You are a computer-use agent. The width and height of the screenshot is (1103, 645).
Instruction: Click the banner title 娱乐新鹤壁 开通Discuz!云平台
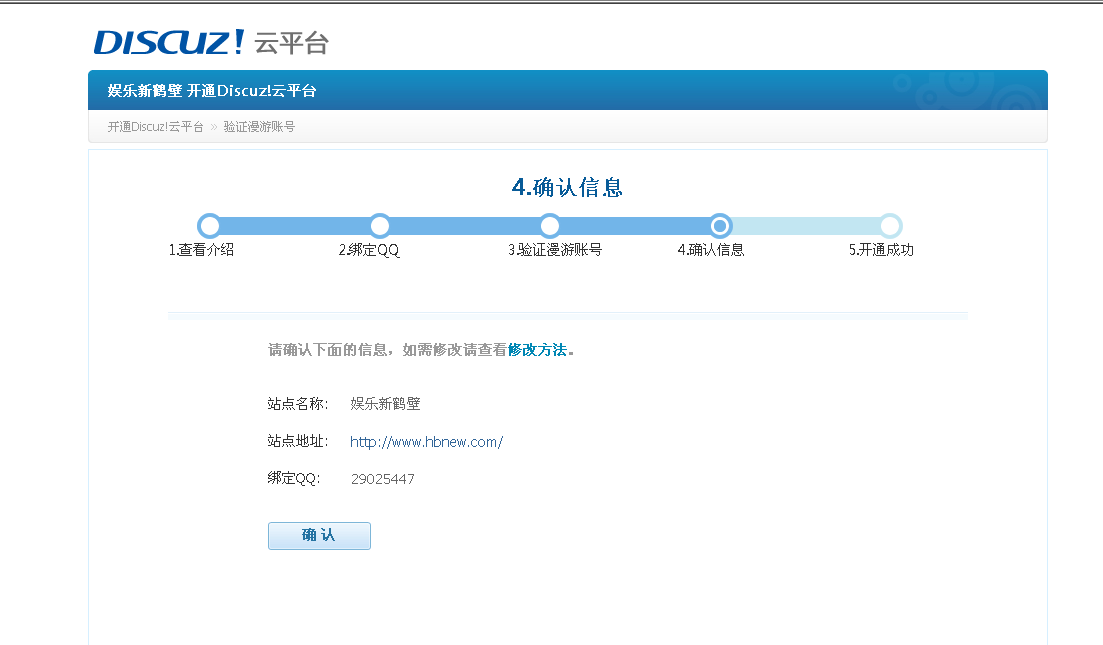tap(212, 91)
